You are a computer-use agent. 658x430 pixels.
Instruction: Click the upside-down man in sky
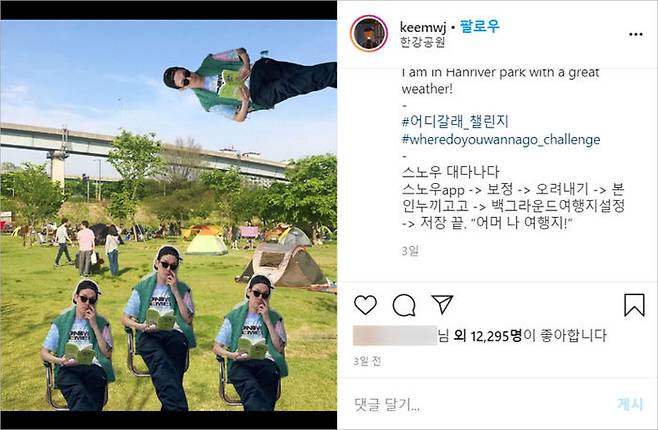[x=250, y=84]
